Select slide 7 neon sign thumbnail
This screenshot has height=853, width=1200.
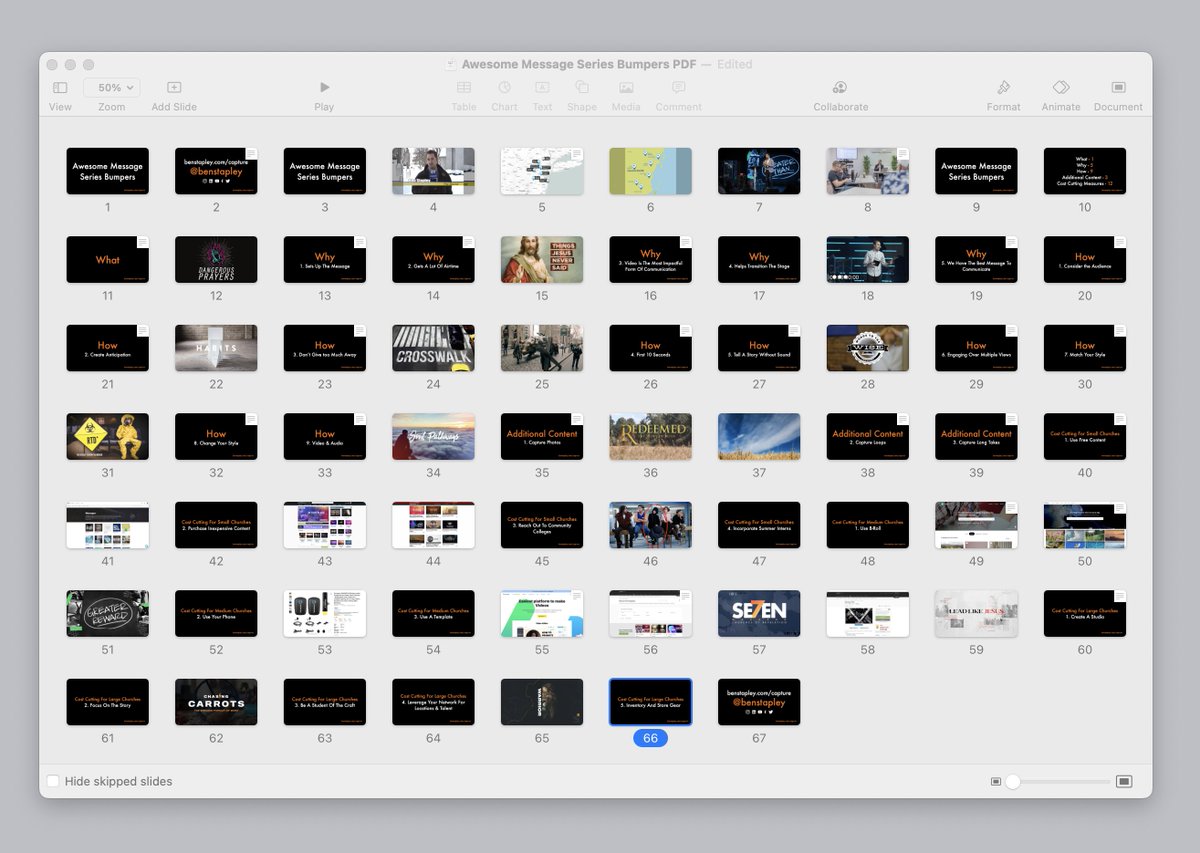[x=759, y=171]
